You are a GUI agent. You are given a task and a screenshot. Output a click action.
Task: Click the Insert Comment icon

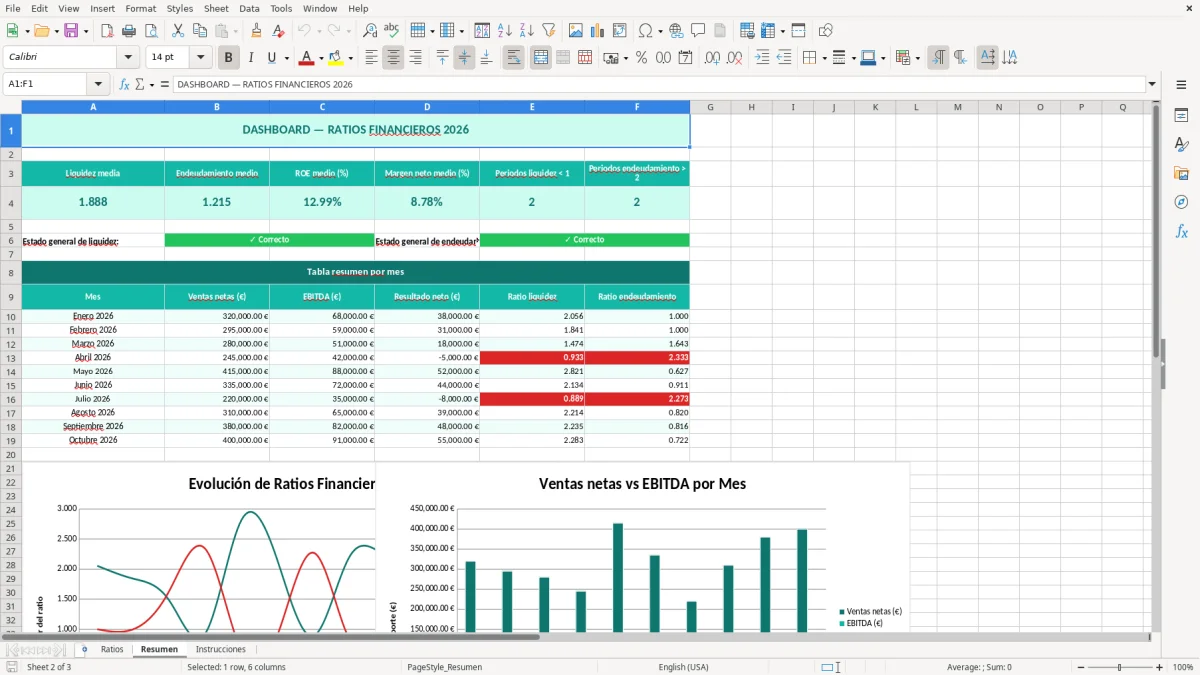[x=698, y=31]
